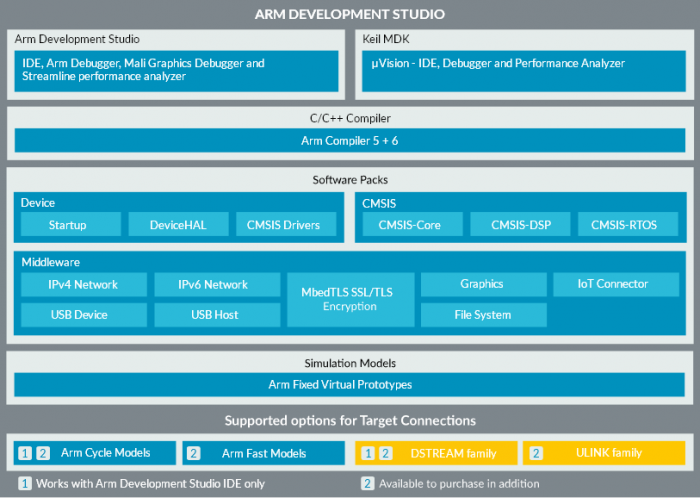Click the USB Host block
Image resolution: width=700 pixels, height=498 pixels.
pyautogui.click(x=214, y=315)
